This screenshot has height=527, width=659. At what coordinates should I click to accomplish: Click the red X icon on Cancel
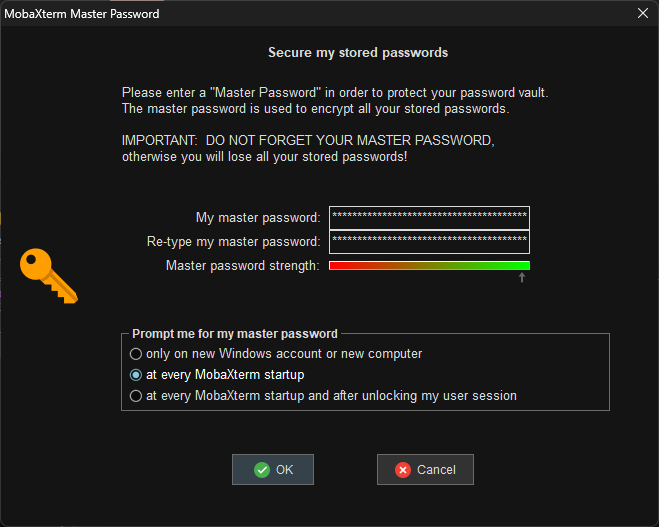tap(403, 469)
